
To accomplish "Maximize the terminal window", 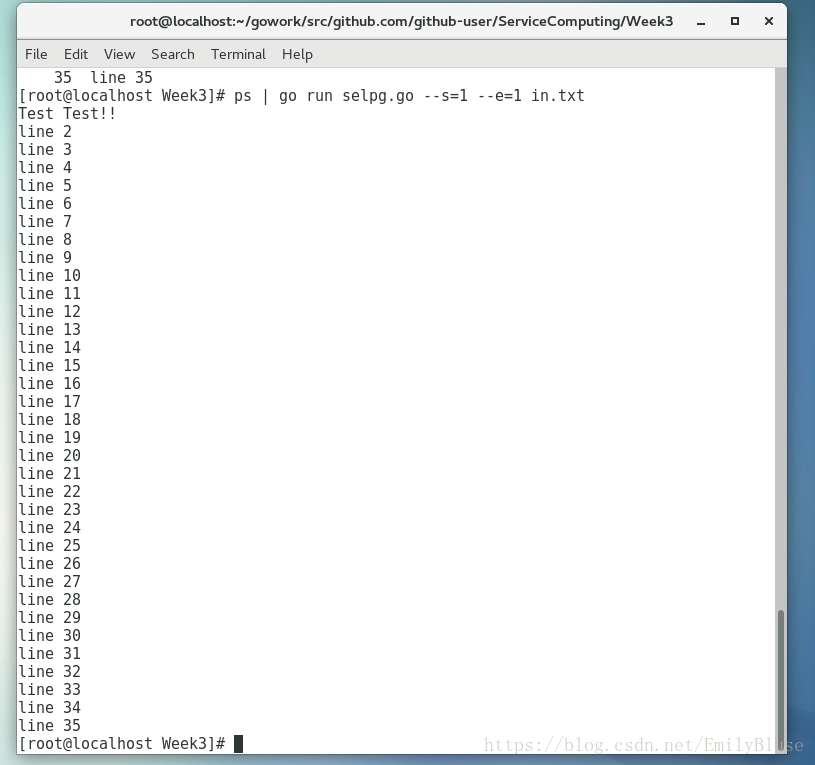I will [734, 21].
